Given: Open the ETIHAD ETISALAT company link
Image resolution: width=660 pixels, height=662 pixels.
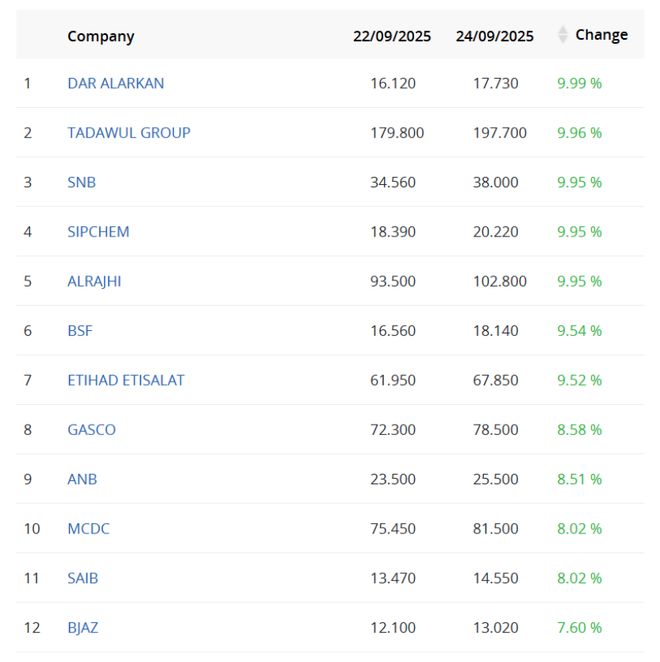Looking at the screenshot, I should pos(126,380).
